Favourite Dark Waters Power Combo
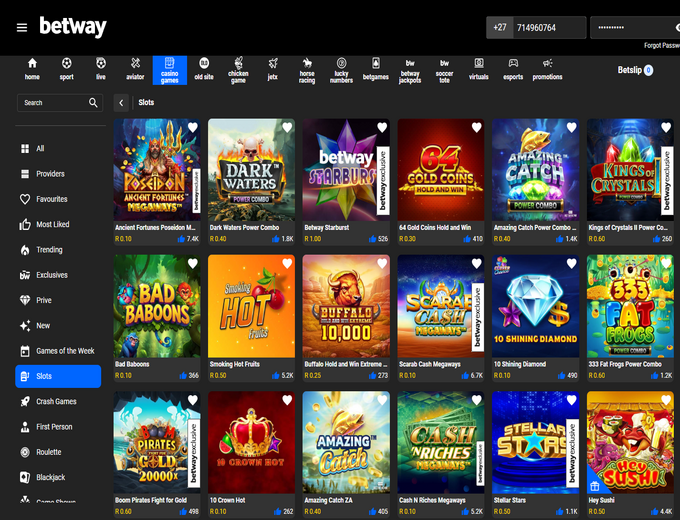This screenshot has height=520, width=680. click(287, 128)
